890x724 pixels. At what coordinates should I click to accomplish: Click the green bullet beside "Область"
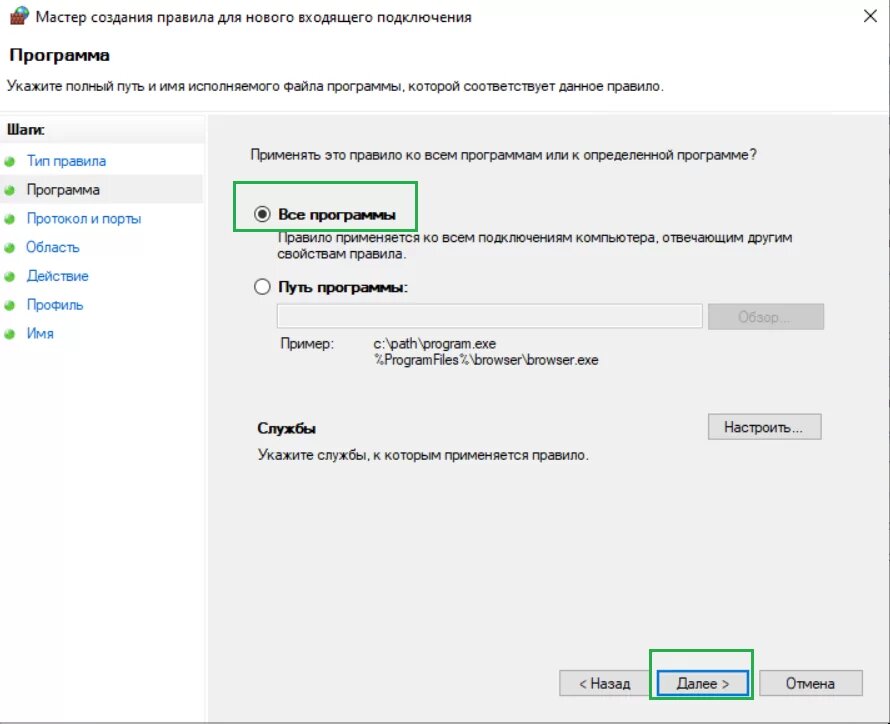point(10,248)
